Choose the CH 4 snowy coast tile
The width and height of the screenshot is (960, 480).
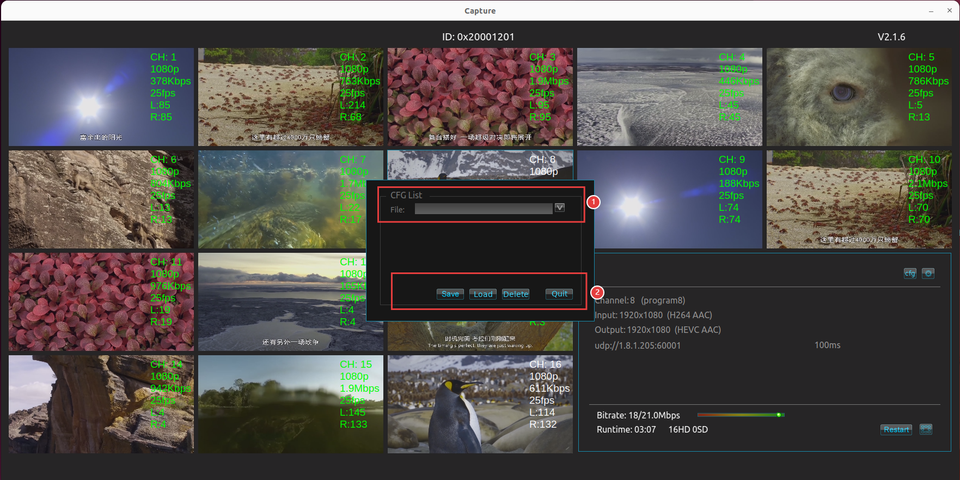[669, 97]
